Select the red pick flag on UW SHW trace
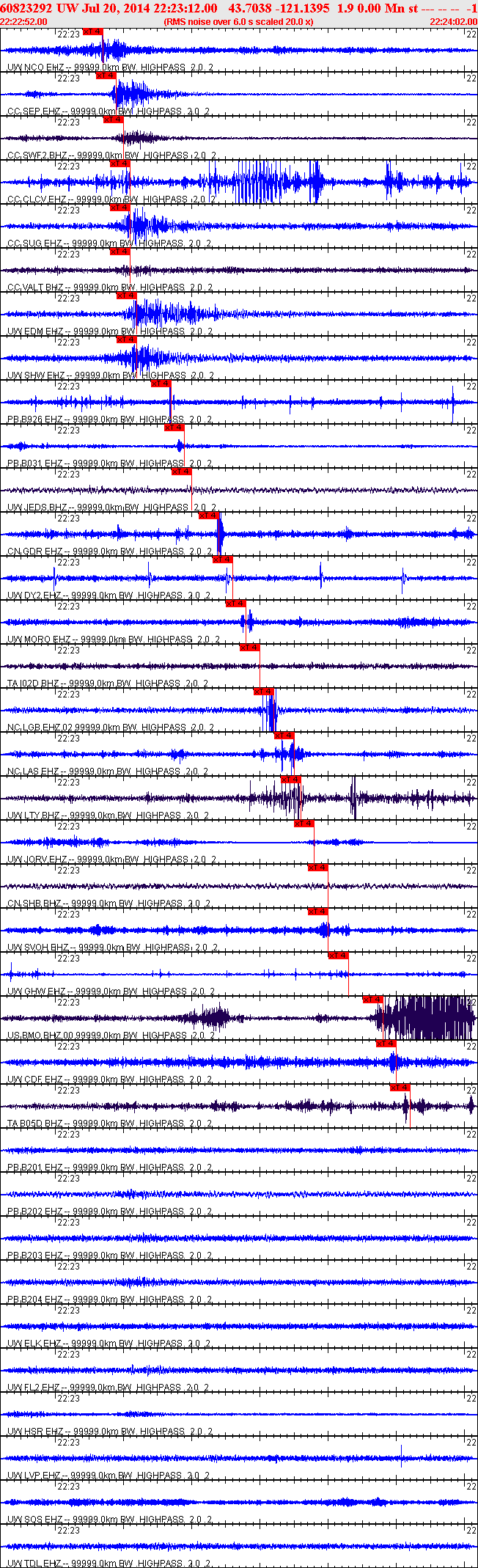This screenshot has height=1568, width=478. pos(127,340)
